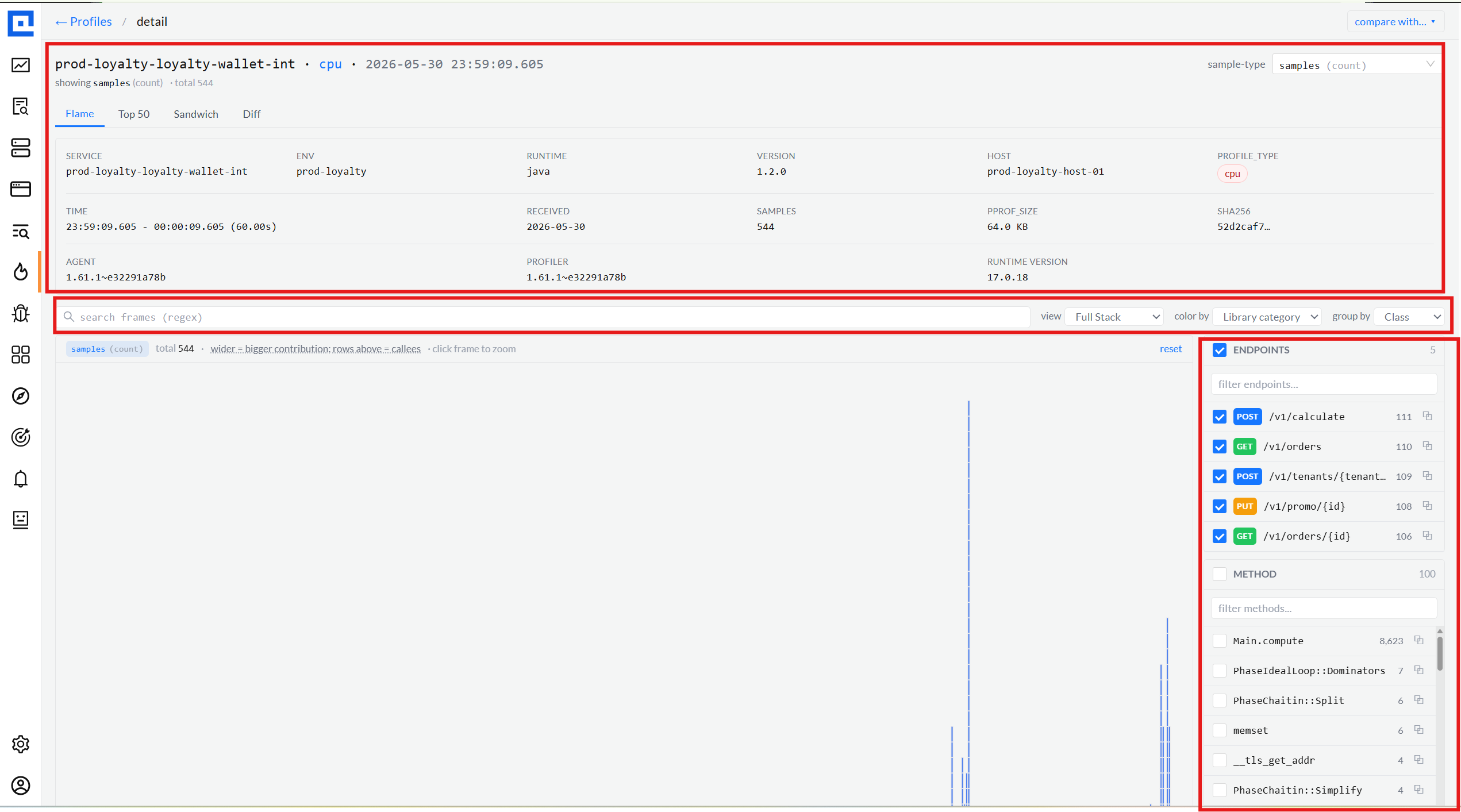This screenshot has height=812, width=1461.
Task: Copy the /v1/calculate endpoint
Action: [x=1428, y=416]
